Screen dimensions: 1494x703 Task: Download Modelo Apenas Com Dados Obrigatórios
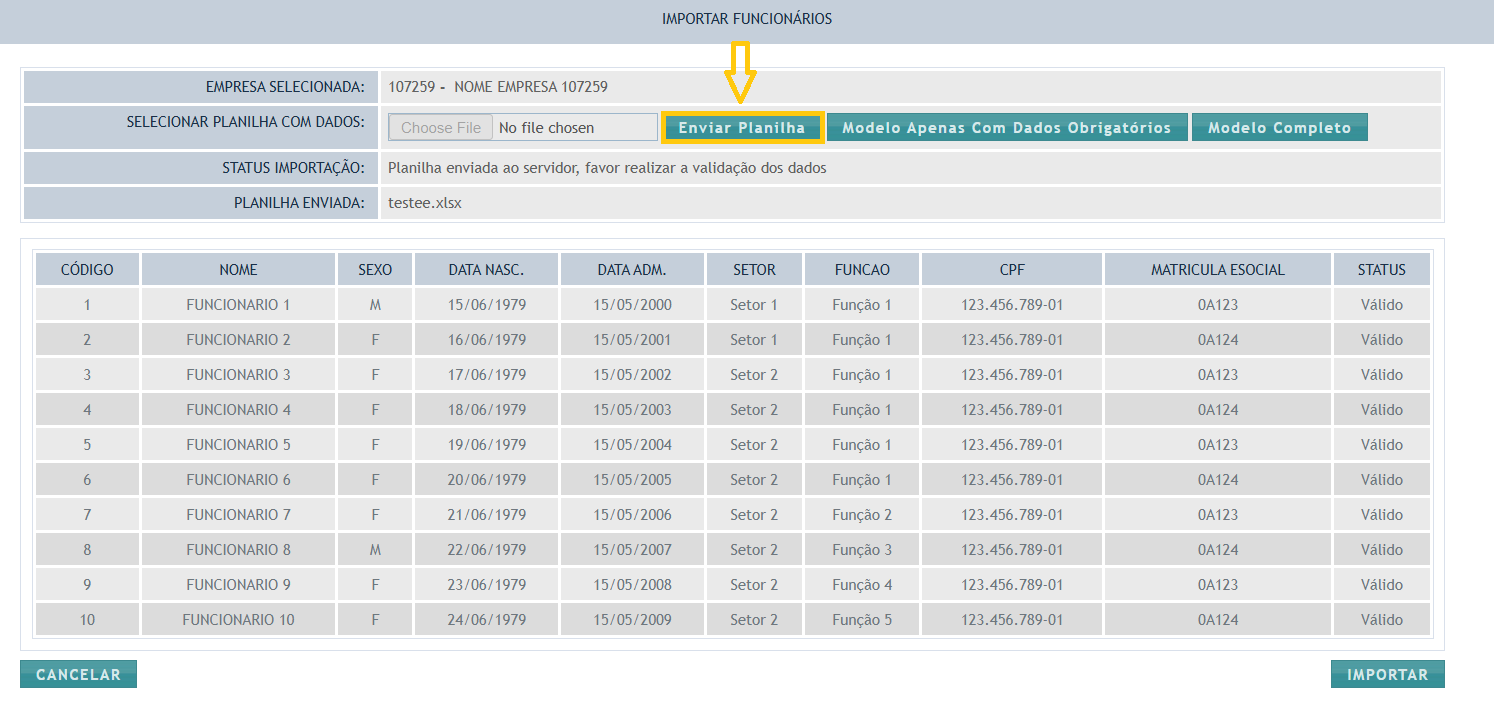click(x=1007, y=127)
